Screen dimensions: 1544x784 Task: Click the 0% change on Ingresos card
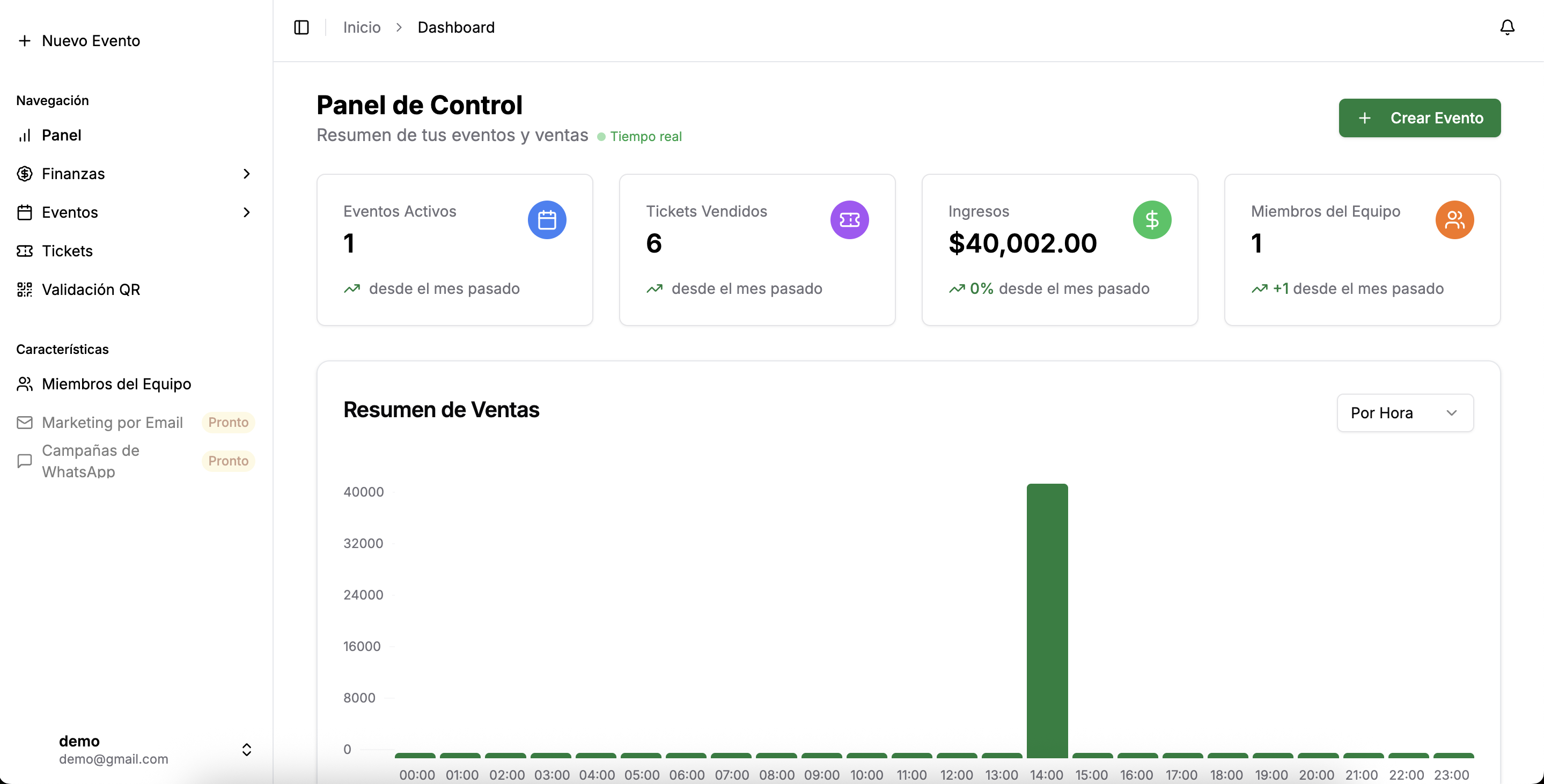(982, 289)
